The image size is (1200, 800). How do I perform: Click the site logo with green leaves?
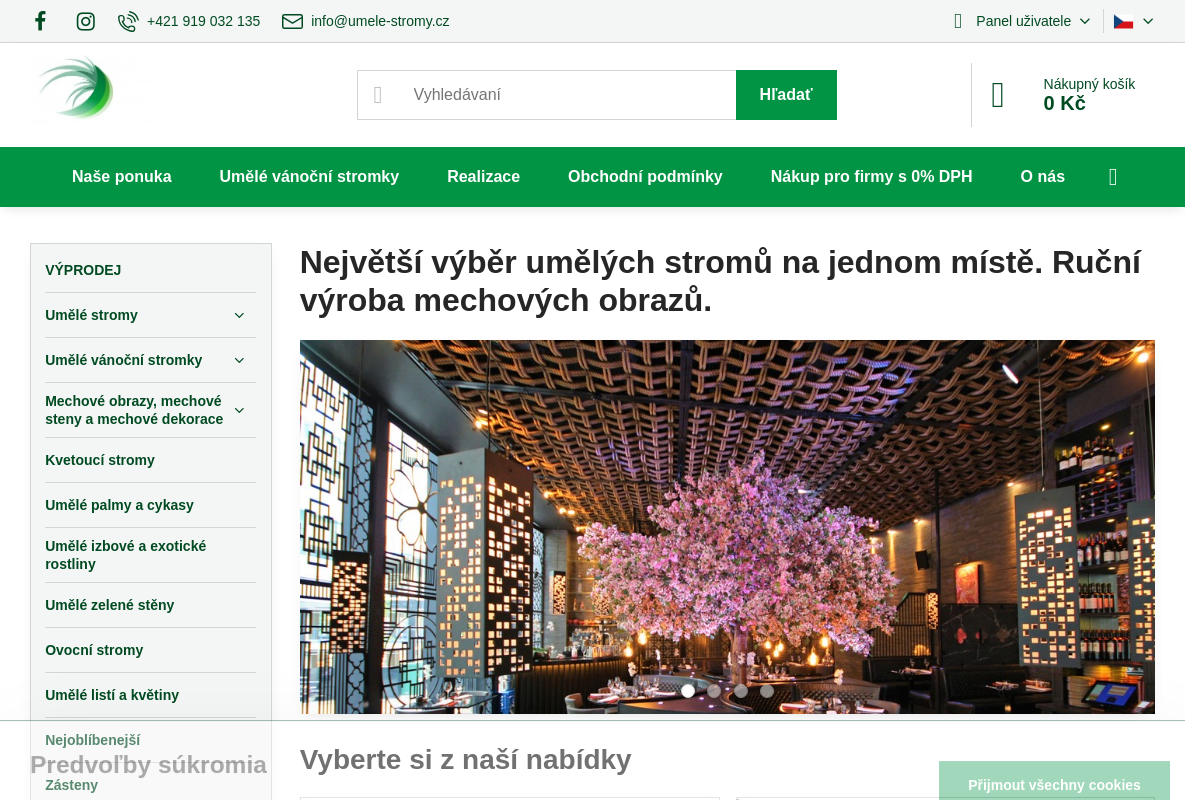[x=75, y=89]
